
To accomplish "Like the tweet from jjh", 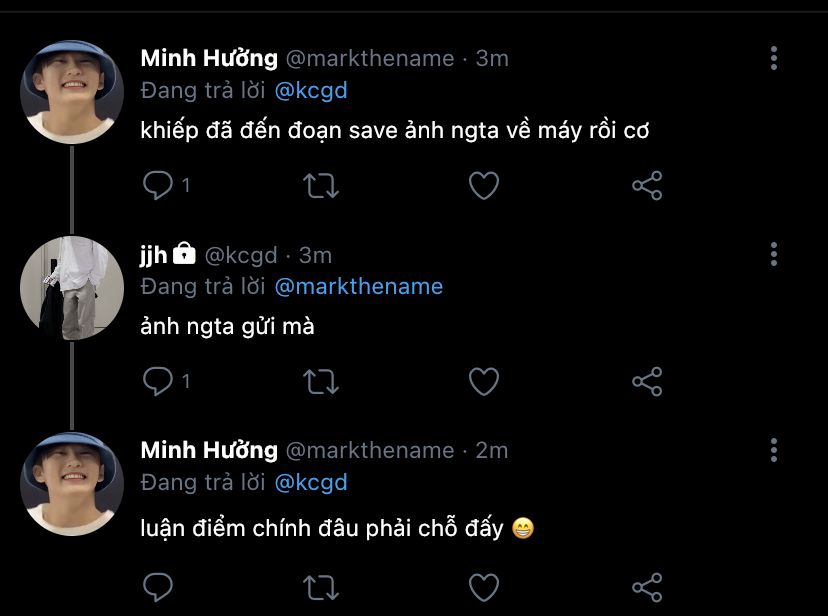I will (x=484, y=381).
